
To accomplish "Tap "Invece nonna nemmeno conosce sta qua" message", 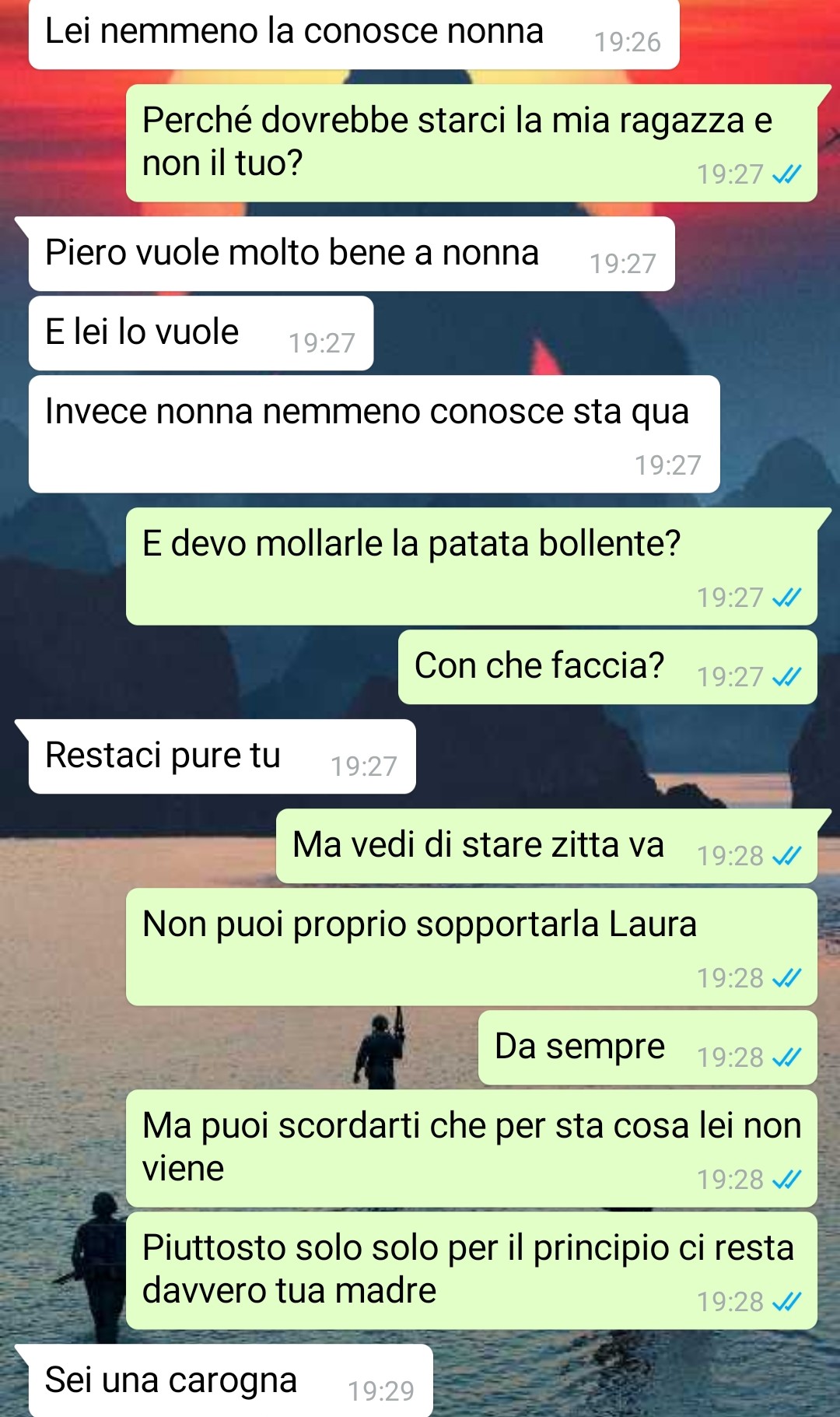I will pyautogui.click(x=374, y=434).
